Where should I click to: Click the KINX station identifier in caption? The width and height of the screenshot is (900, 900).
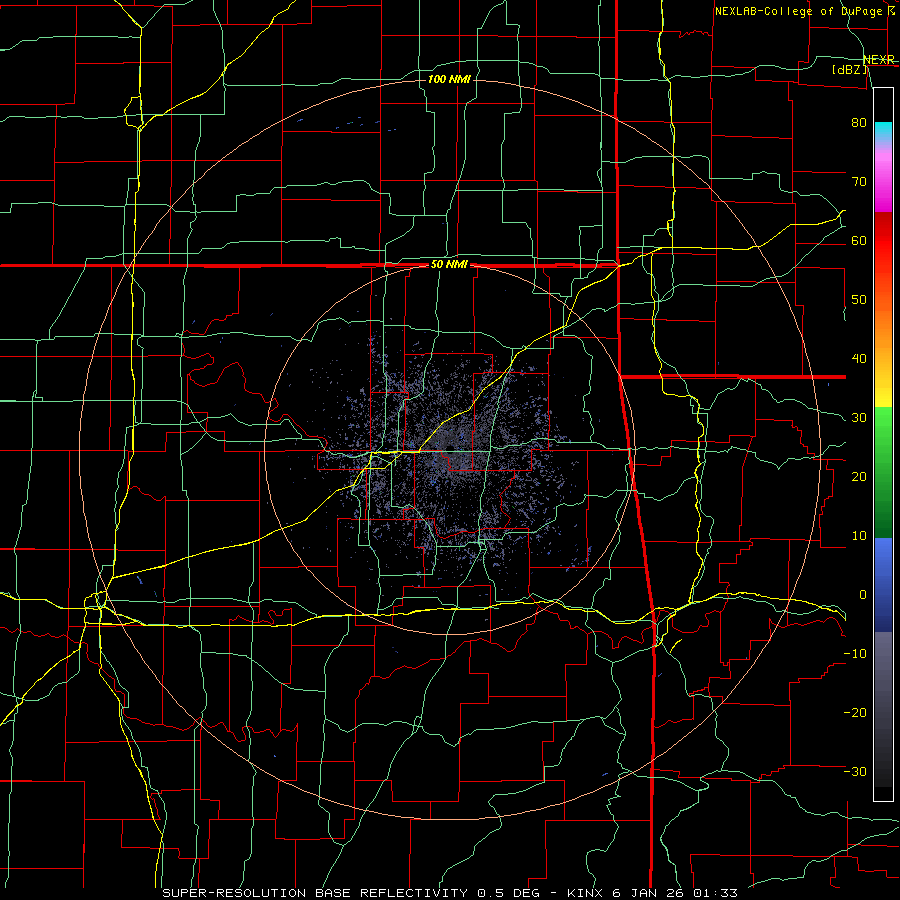tap(584, 893)
